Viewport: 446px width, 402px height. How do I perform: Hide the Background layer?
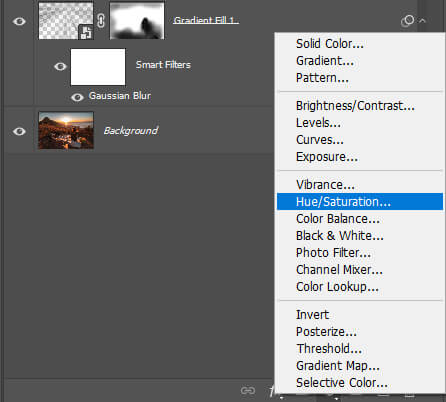pyautogui.click(x=19, y=131)
